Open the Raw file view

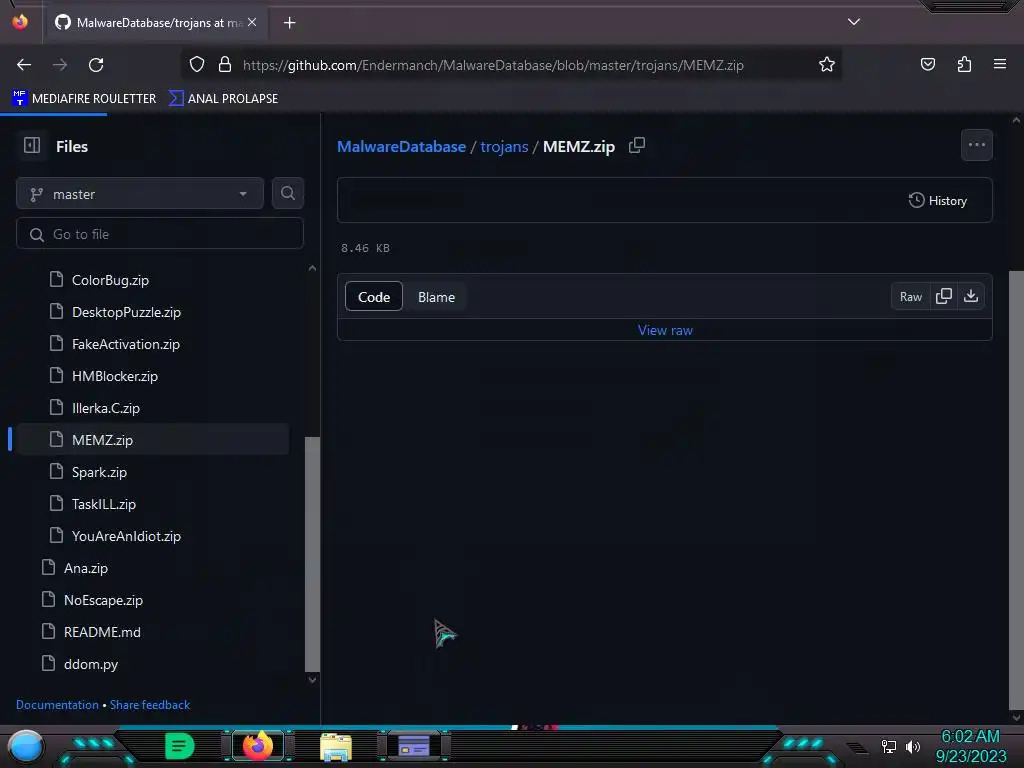(910, 296)
